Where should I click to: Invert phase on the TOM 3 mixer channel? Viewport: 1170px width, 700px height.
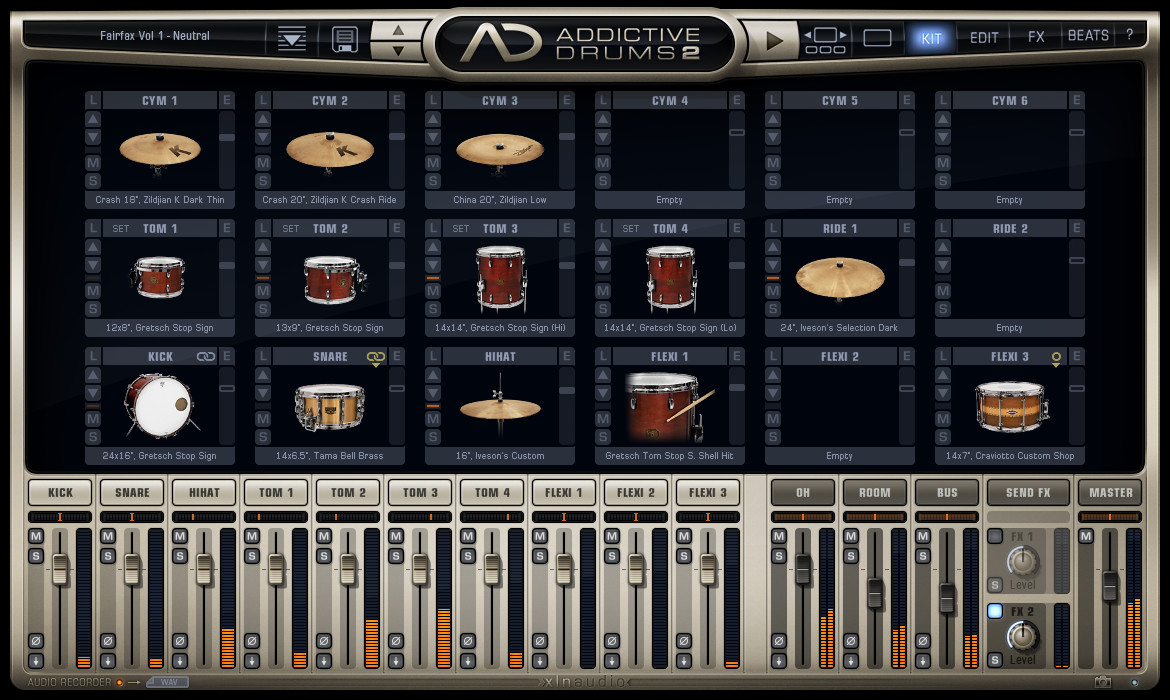point(395,641)
